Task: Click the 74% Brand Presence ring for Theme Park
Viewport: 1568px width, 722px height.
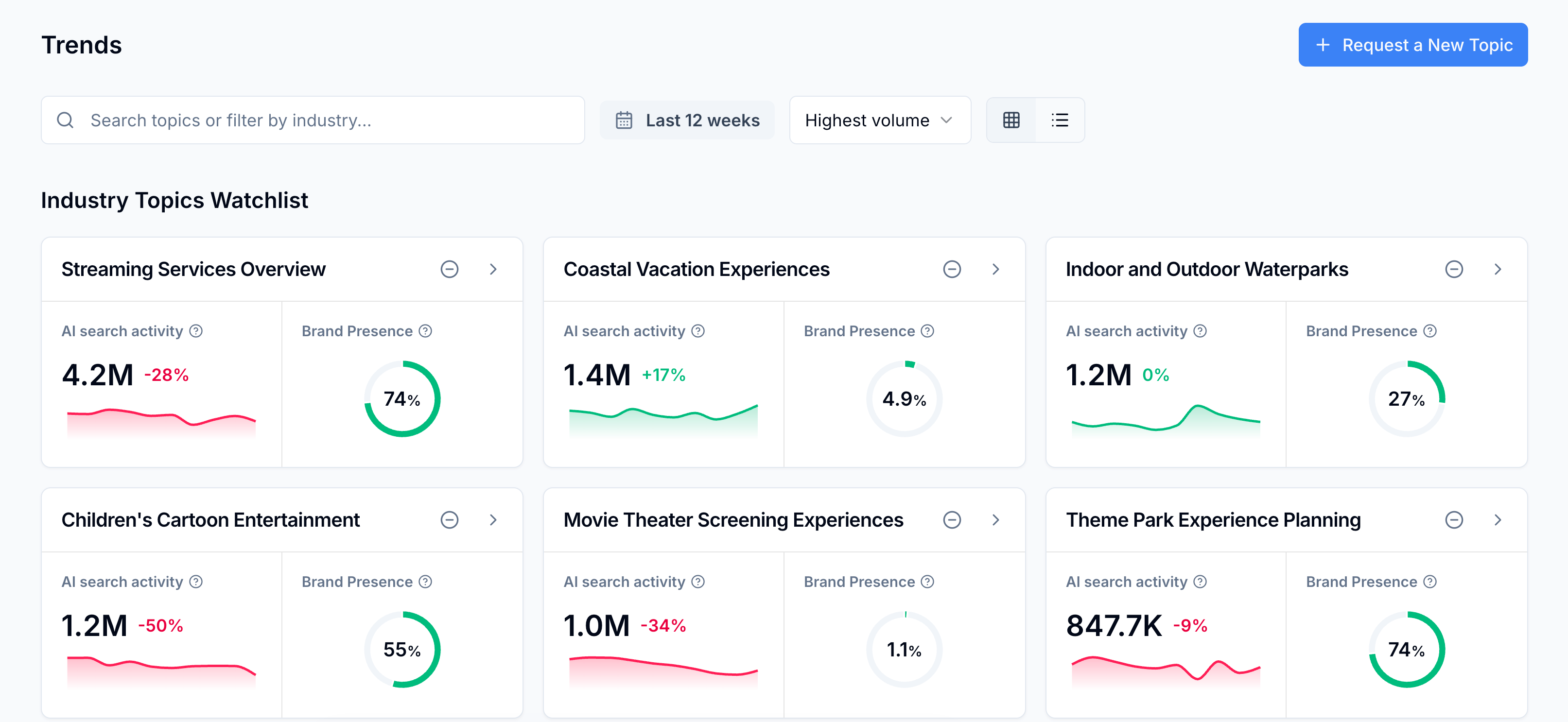Action: (x=1407, y=650)
